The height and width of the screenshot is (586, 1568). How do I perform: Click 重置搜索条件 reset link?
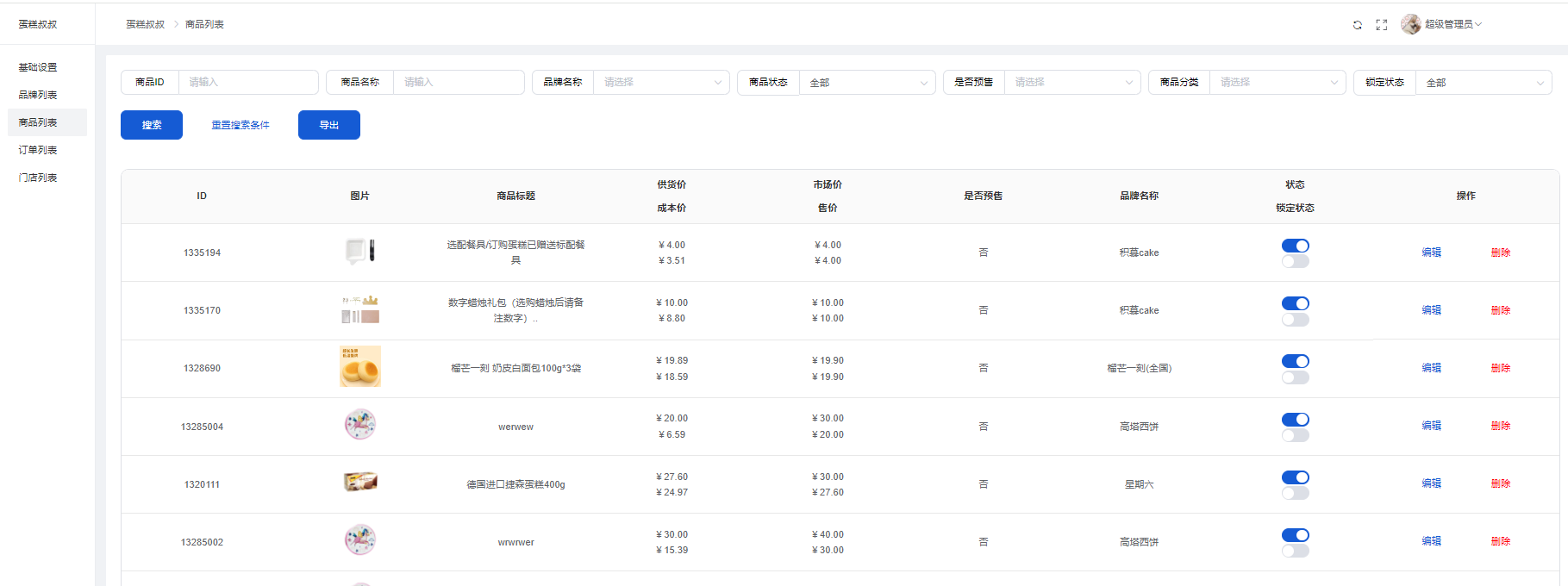click(x=241, y=125)
